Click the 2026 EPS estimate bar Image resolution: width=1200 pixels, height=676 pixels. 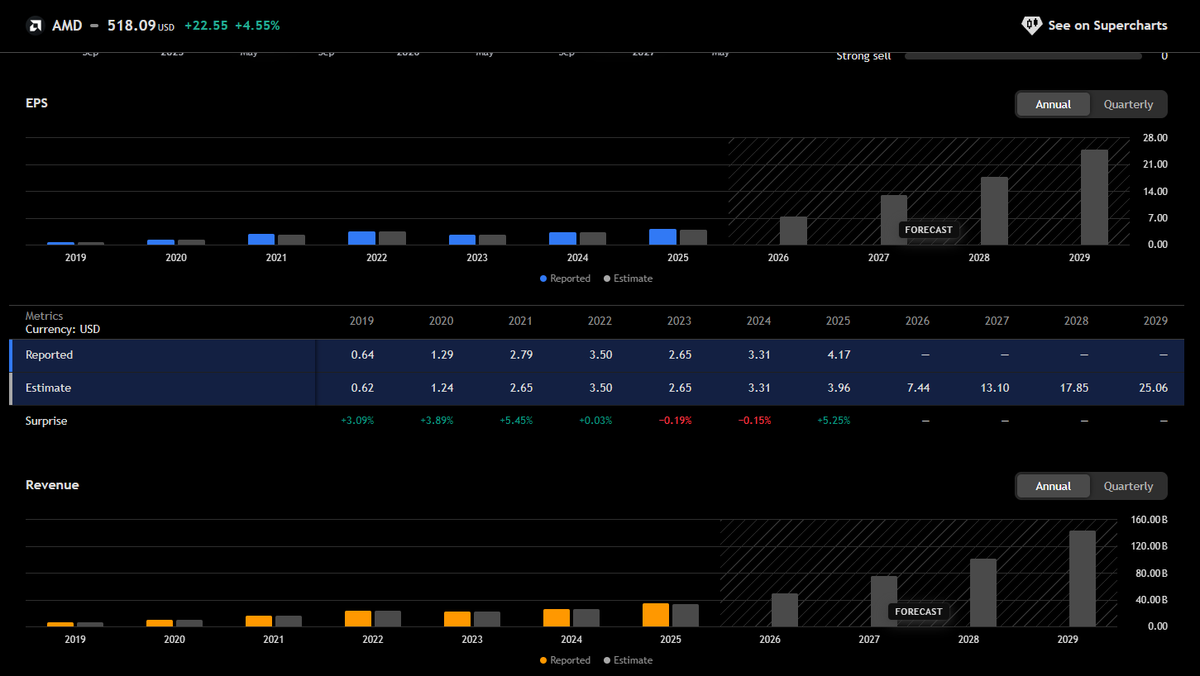793,231
